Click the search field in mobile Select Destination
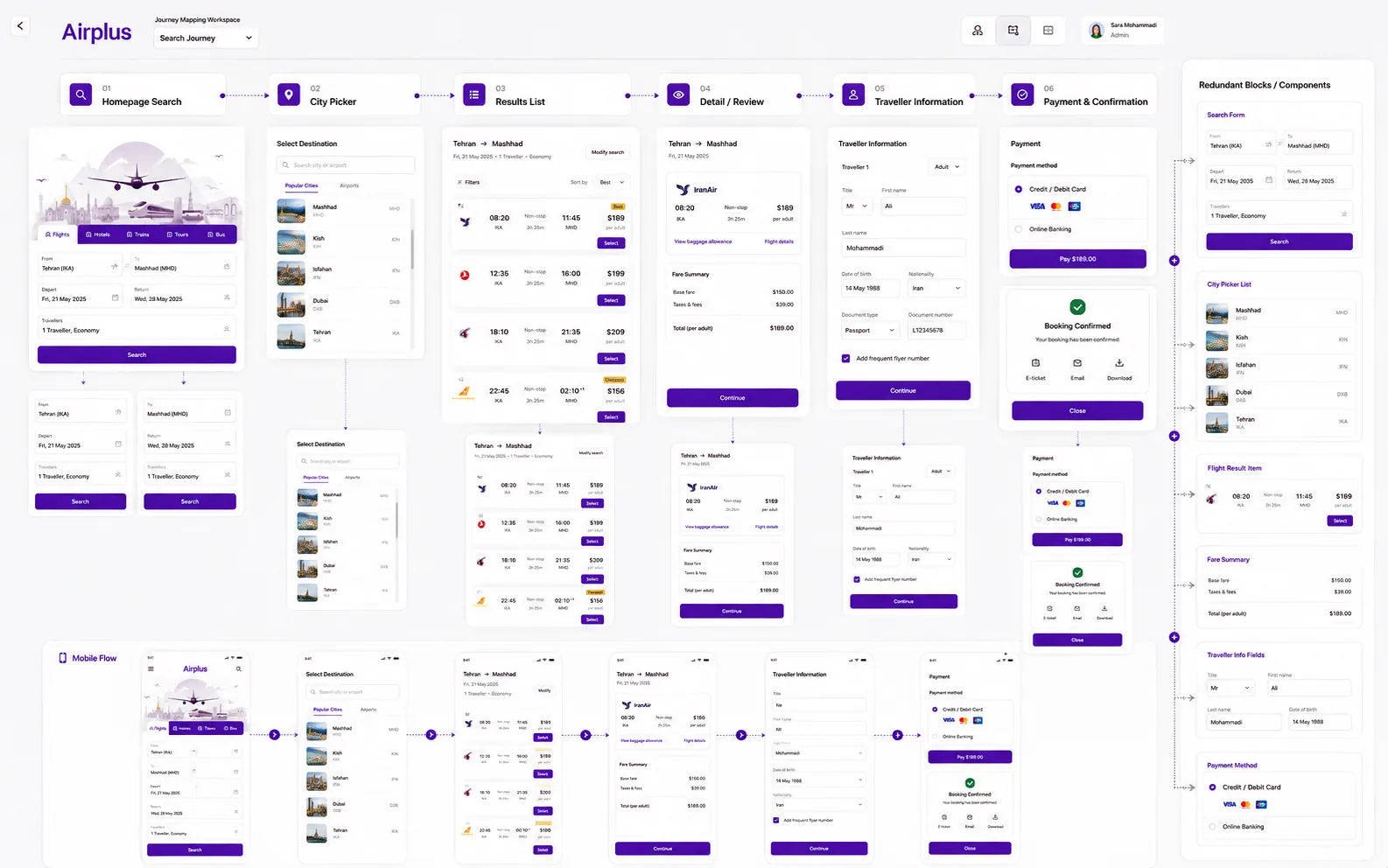This screenshot has width=1388, height=868. [352, 692]
